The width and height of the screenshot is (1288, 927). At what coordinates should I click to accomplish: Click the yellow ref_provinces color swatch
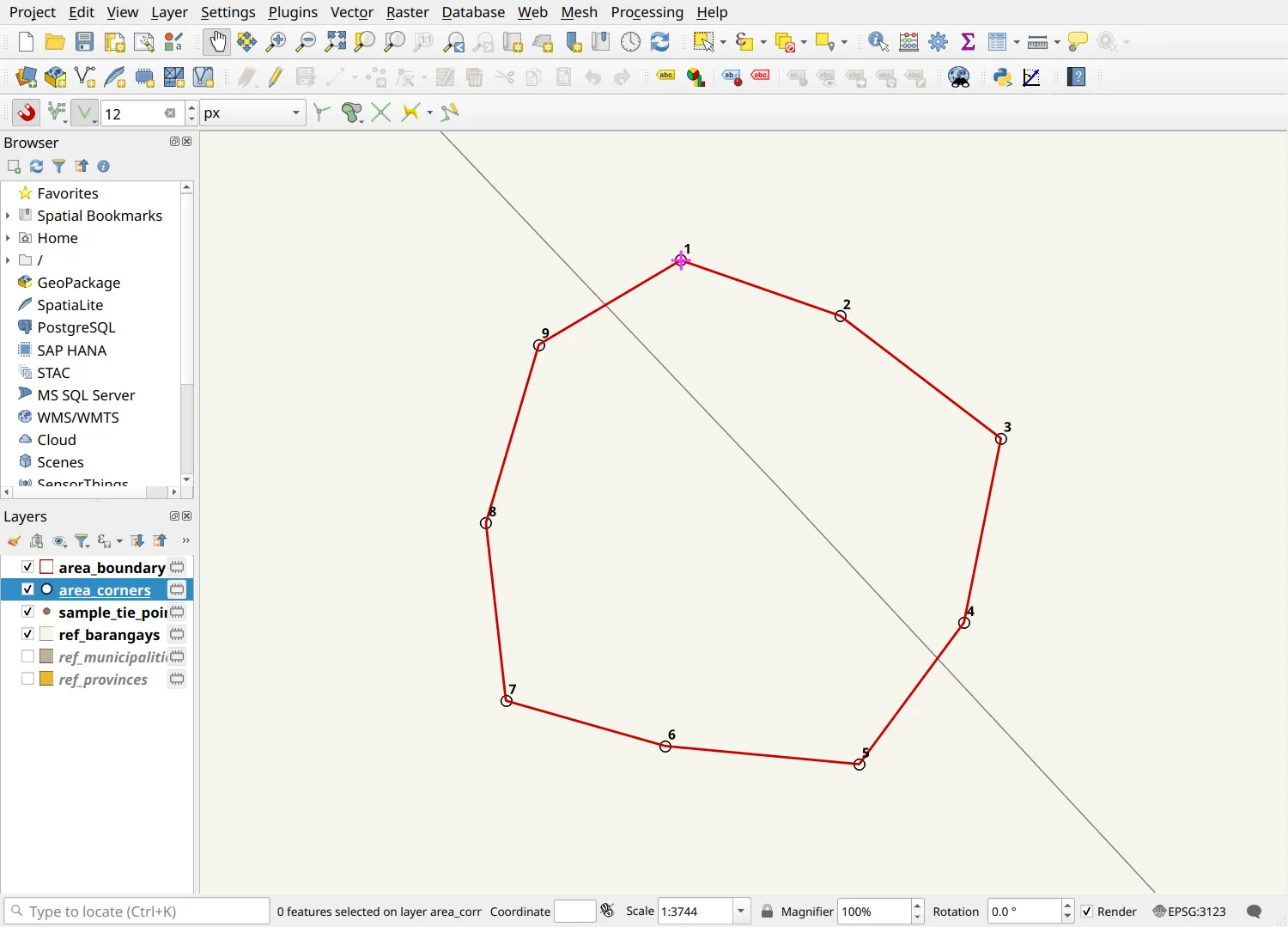point(46,679)
